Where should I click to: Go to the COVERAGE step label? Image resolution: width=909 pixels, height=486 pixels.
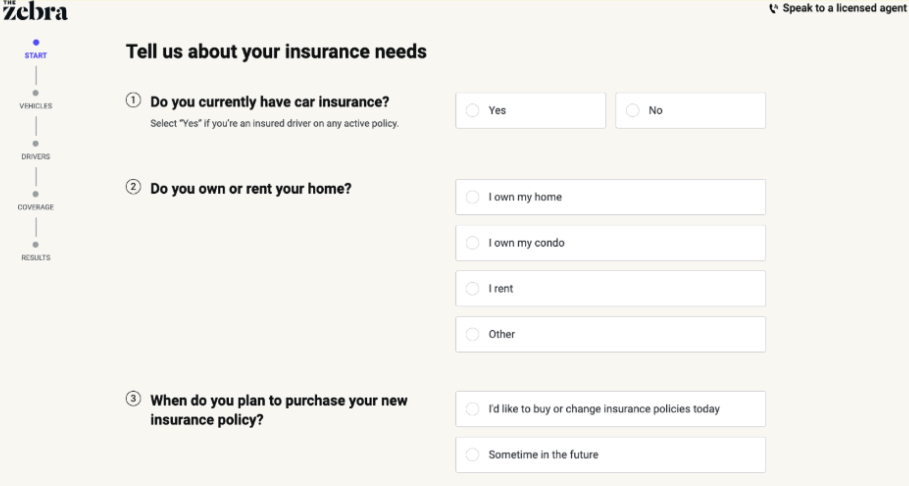[x=36, y=207]
